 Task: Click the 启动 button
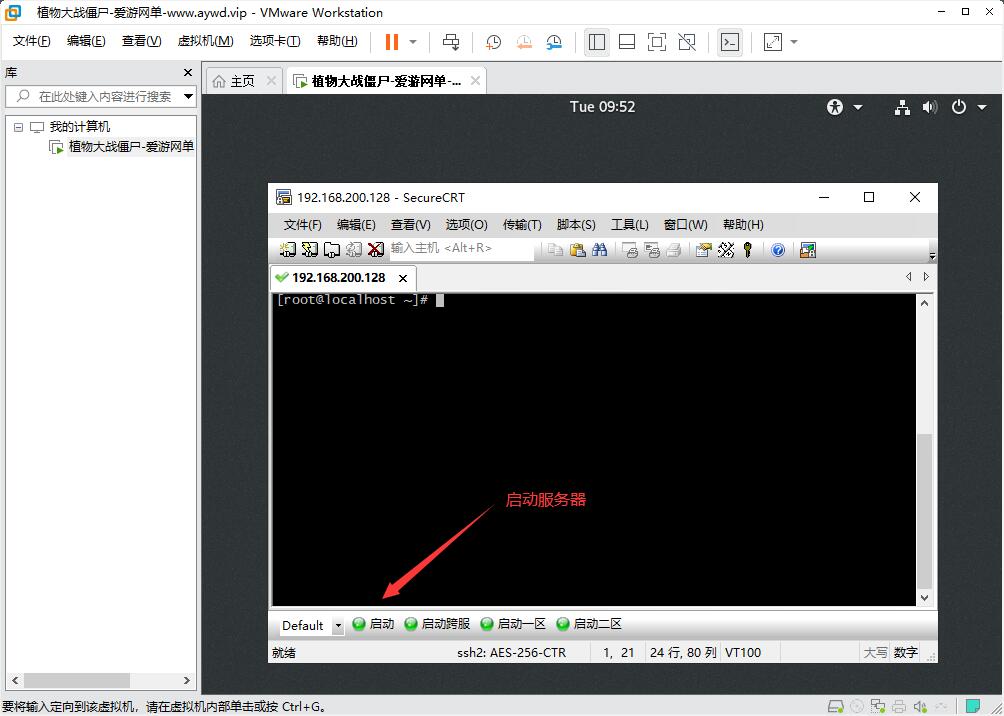374,624
